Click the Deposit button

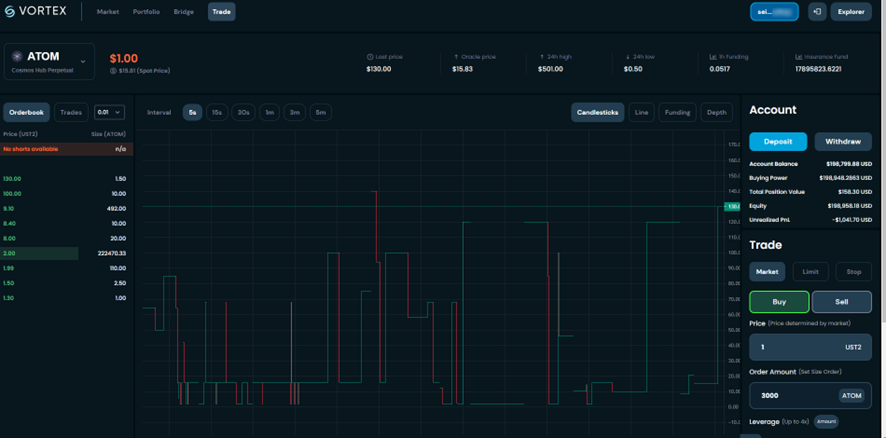[778, 141]
